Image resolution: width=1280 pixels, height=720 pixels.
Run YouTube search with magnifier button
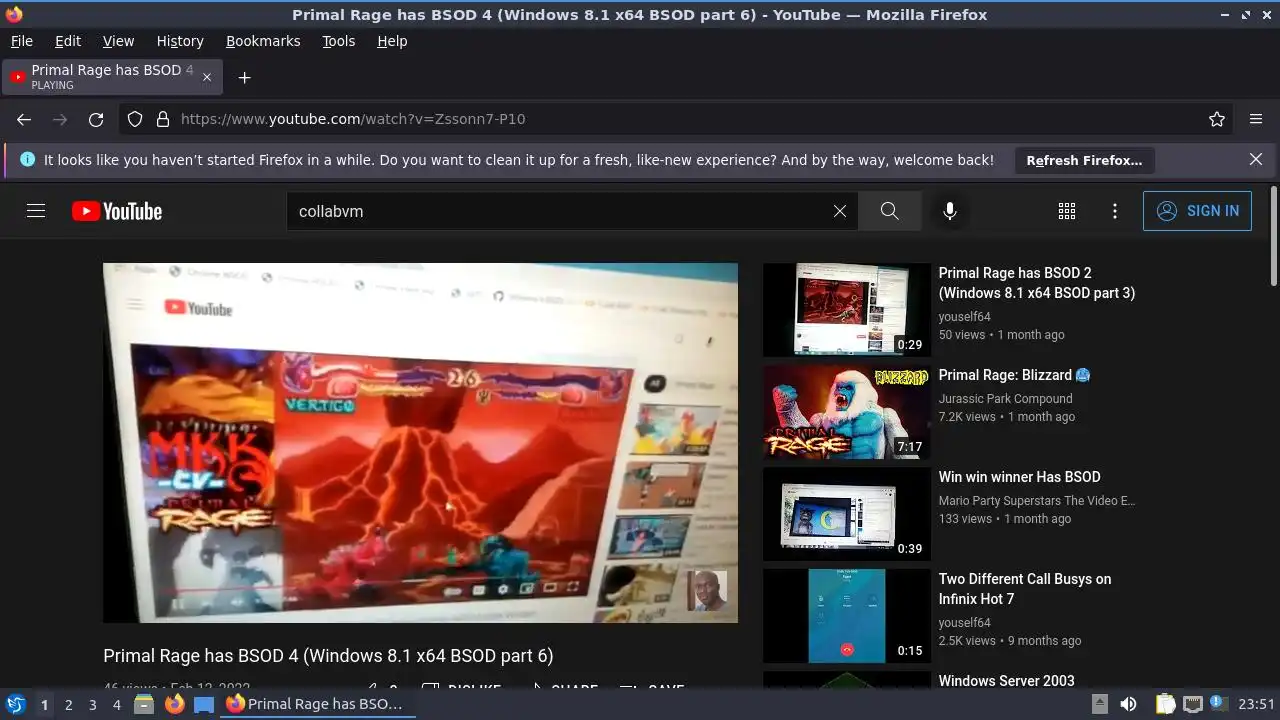(889, 211)
